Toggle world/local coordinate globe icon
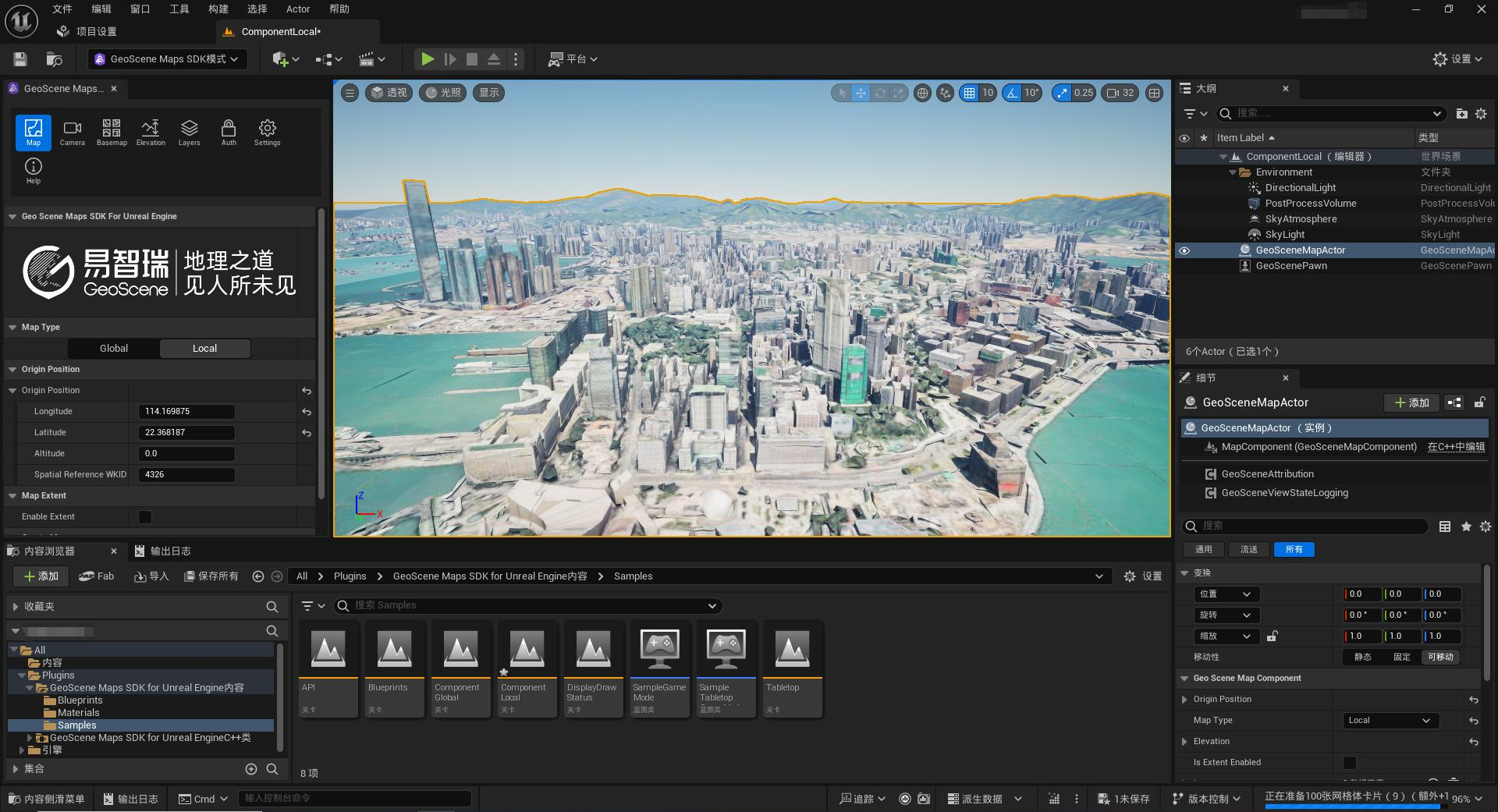Image resolution: width=1498 pixels, height=812 pixels. pos(922,93)
